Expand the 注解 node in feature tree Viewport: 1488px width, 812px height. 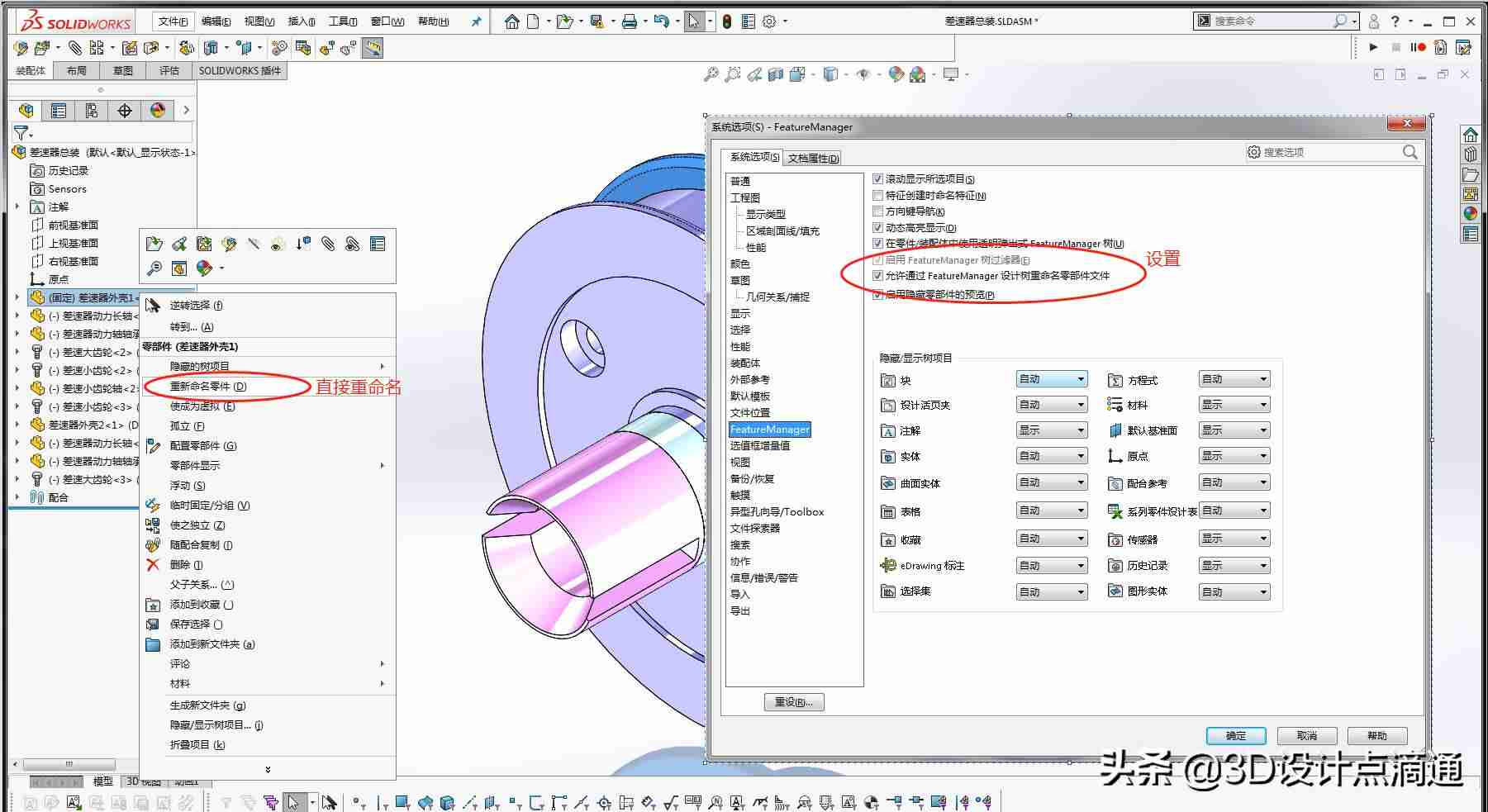pos(17,207)
